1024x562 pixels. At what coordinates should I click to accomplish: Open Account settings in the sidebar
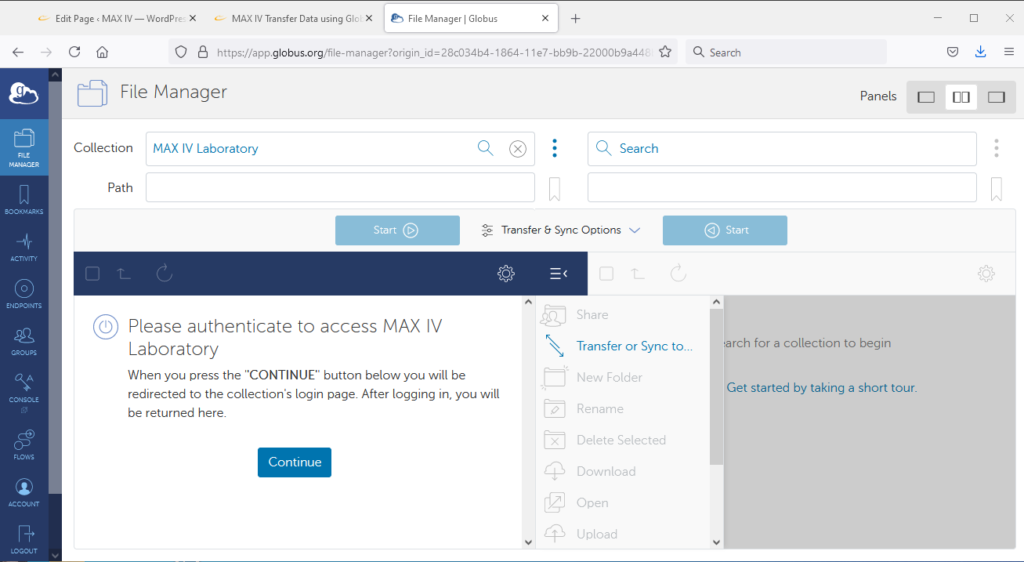click(x=24, y=493)
